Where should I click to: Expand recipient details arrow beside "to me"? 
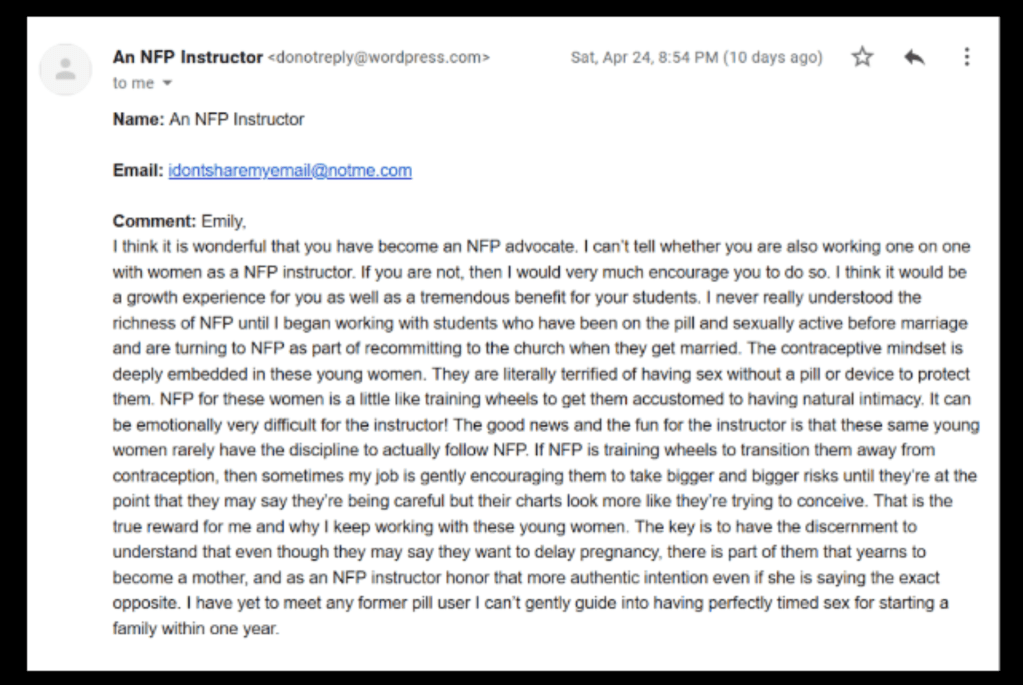pos(167,84)
